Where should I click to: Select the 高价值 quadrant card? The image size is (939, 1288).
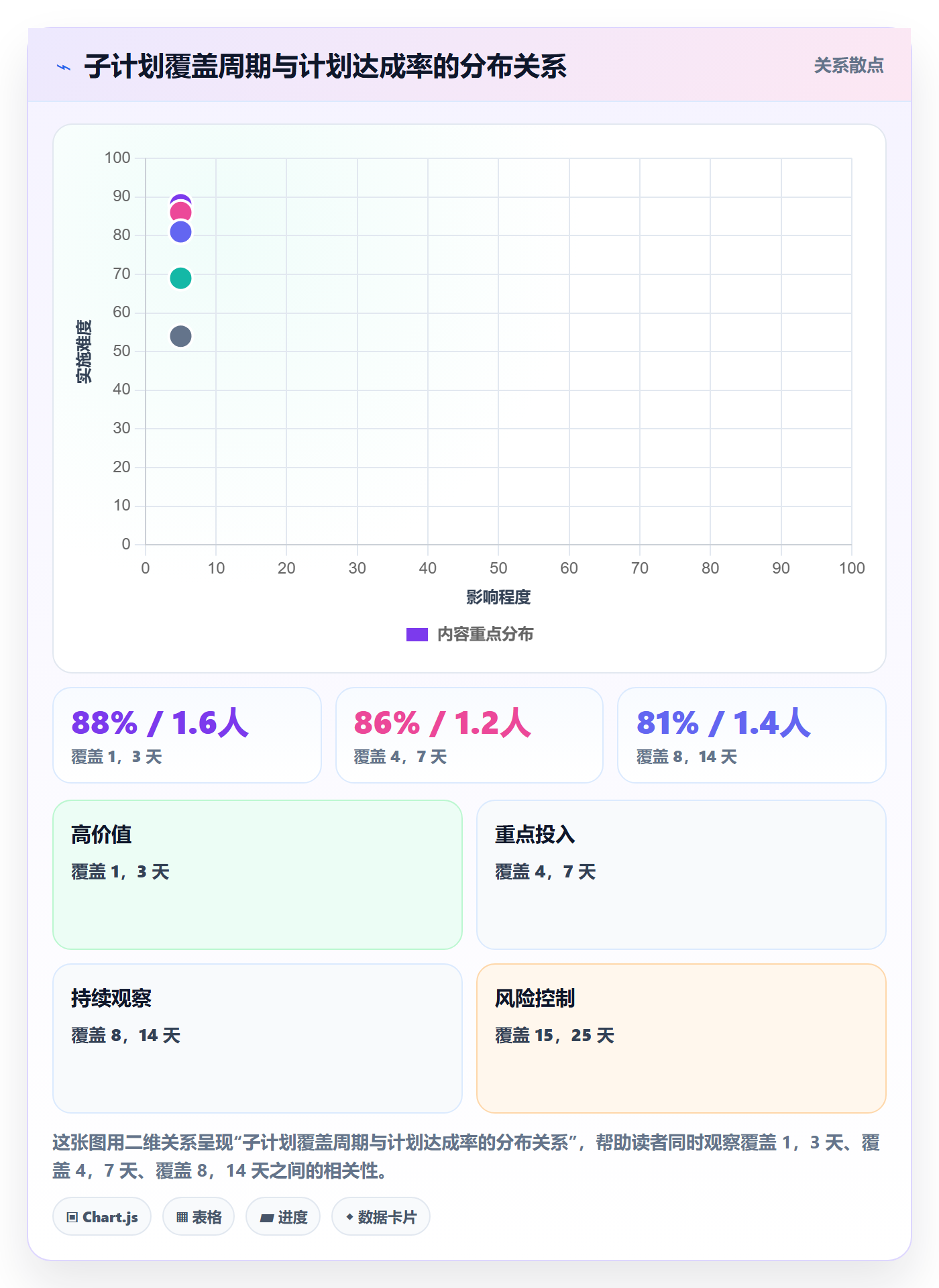(258, 875)
